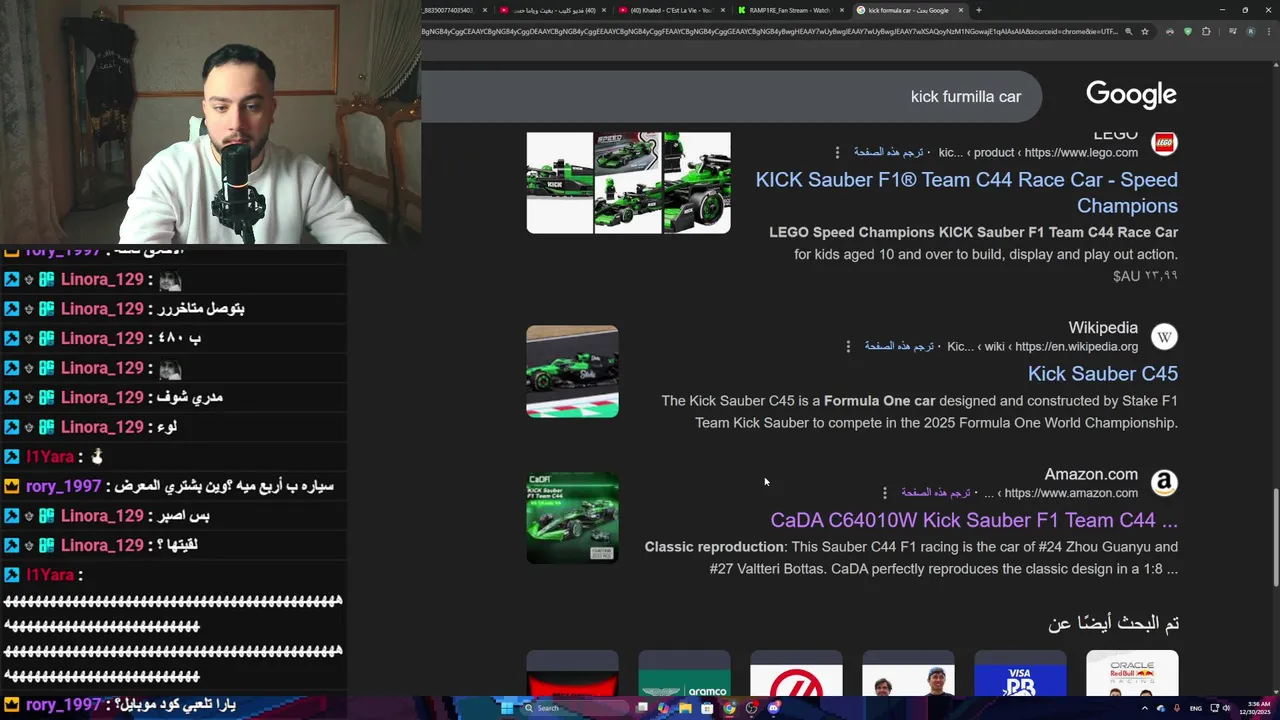Open the two drivers related search card
This screenshot has width=1280, height=720.
pyautogui.click(x=908, y=673)
